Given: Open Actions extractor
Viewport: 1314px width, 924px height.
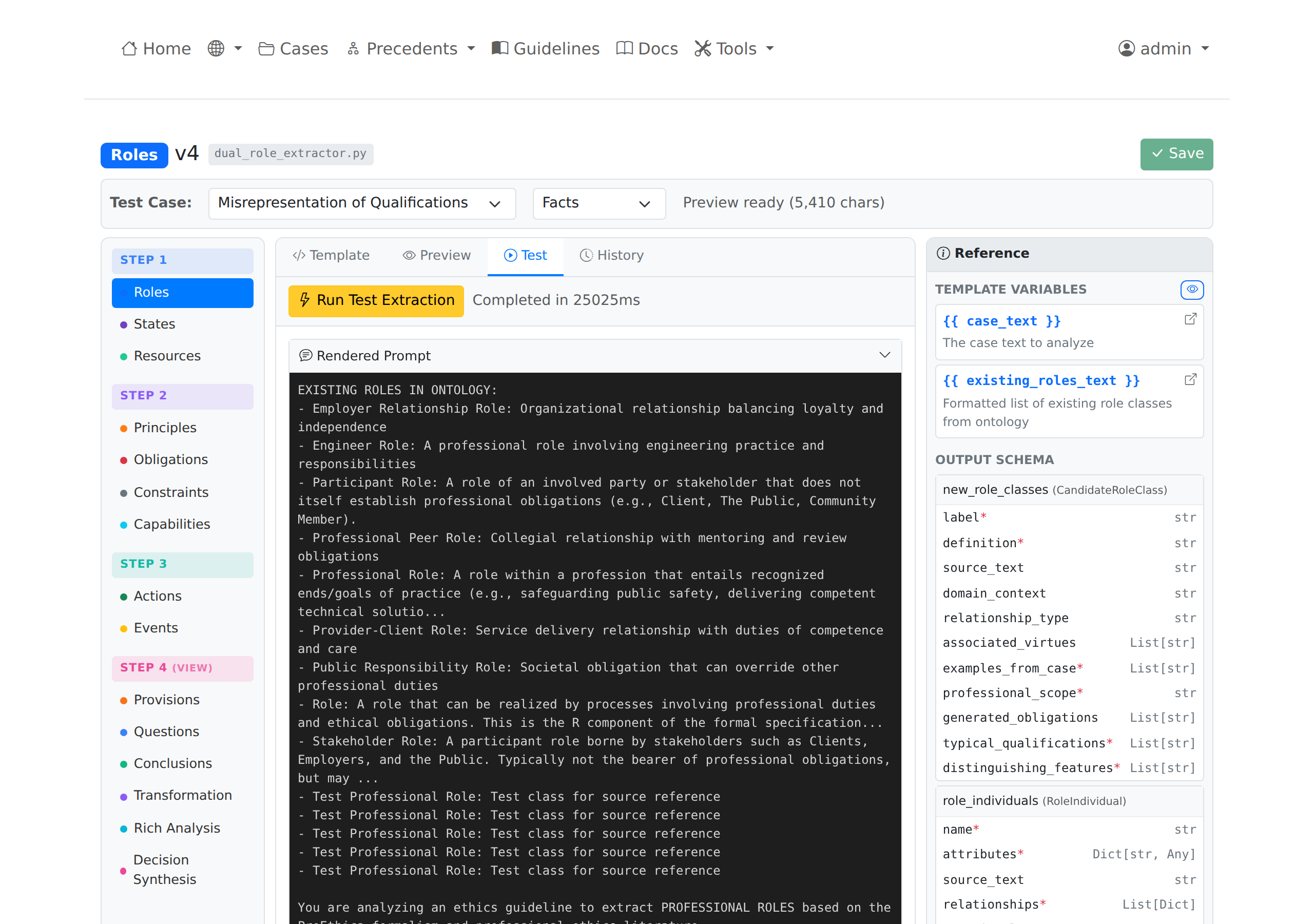Looking at the screenshot, I should 183,596.
